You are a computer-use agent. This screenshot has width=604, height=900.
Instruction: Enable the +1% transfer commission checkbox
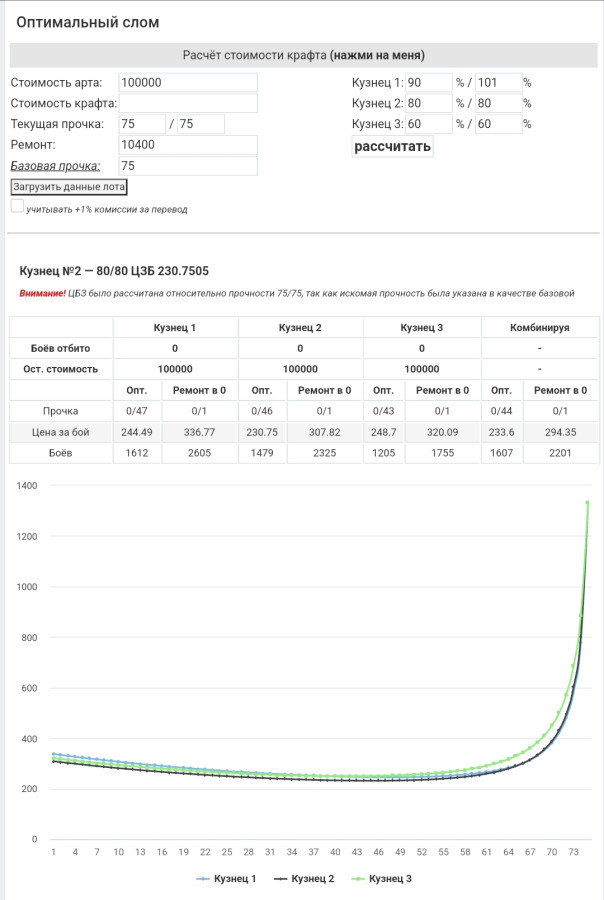point(17,206)
